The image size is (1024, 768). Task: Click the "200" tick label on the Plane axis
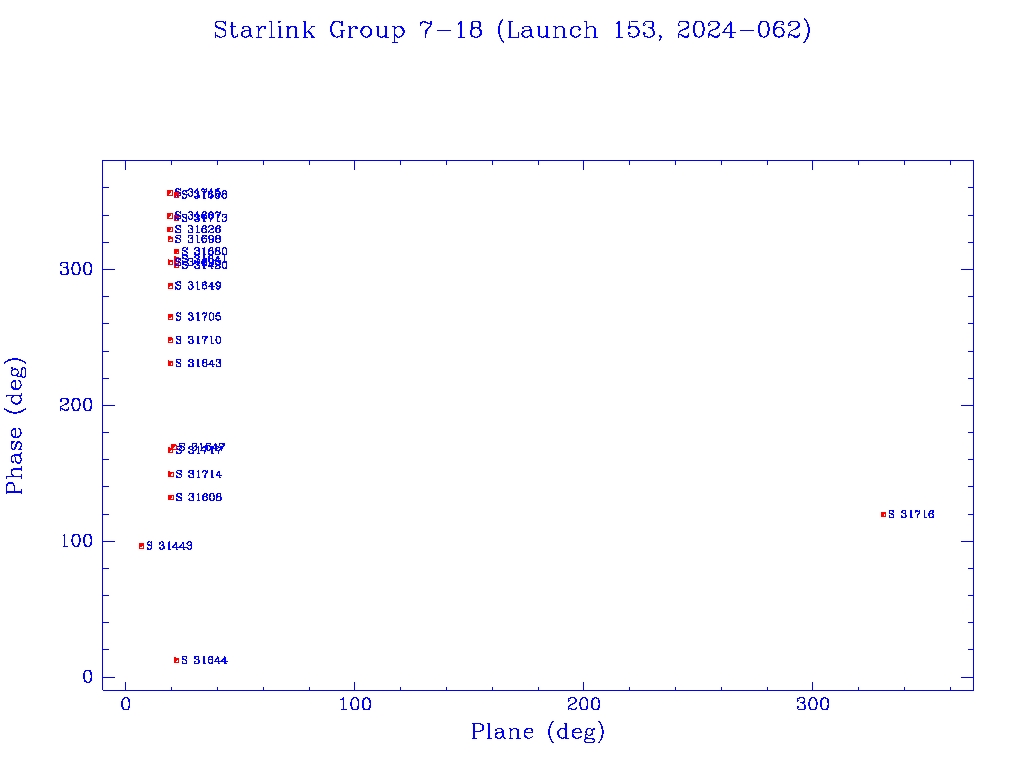583,705
